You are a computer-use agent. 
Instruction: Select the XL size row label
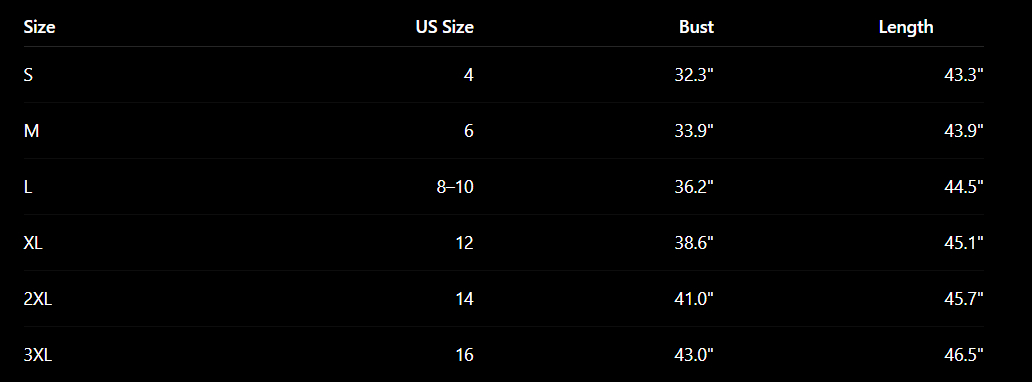tap(34, 243)
